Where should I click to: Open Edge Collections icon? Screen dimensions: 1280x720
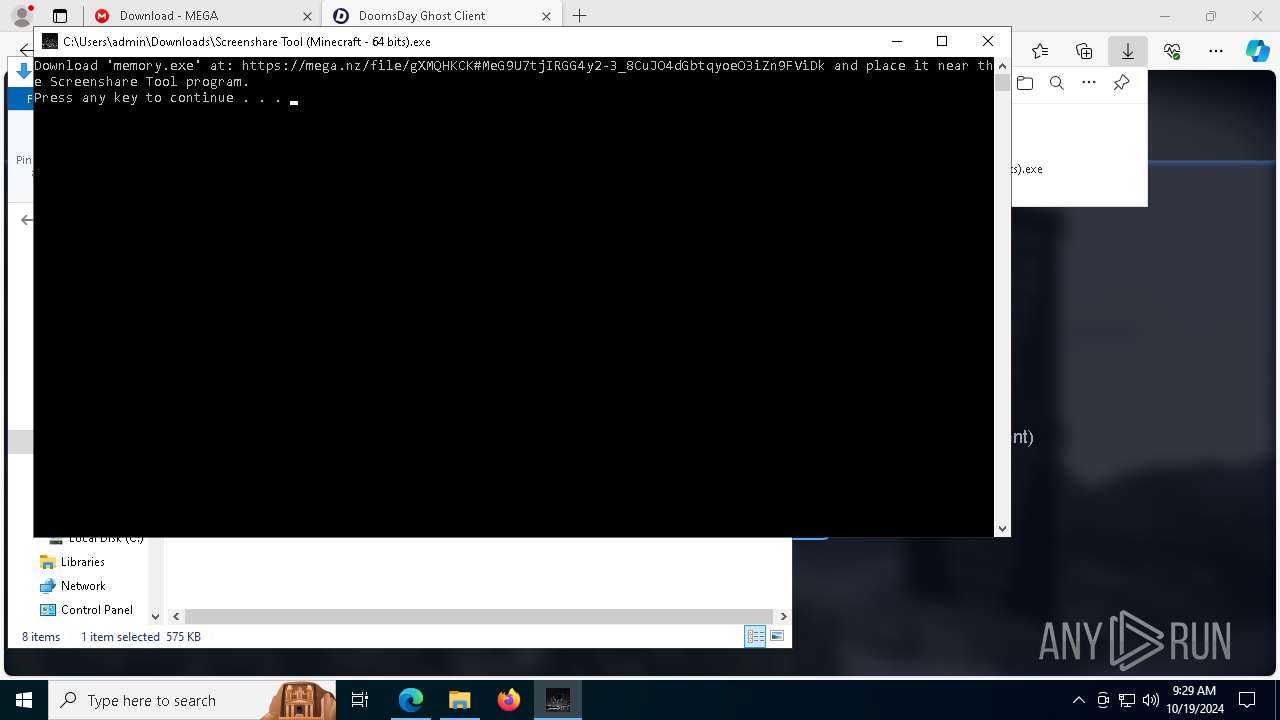(x=1084, y=51)
